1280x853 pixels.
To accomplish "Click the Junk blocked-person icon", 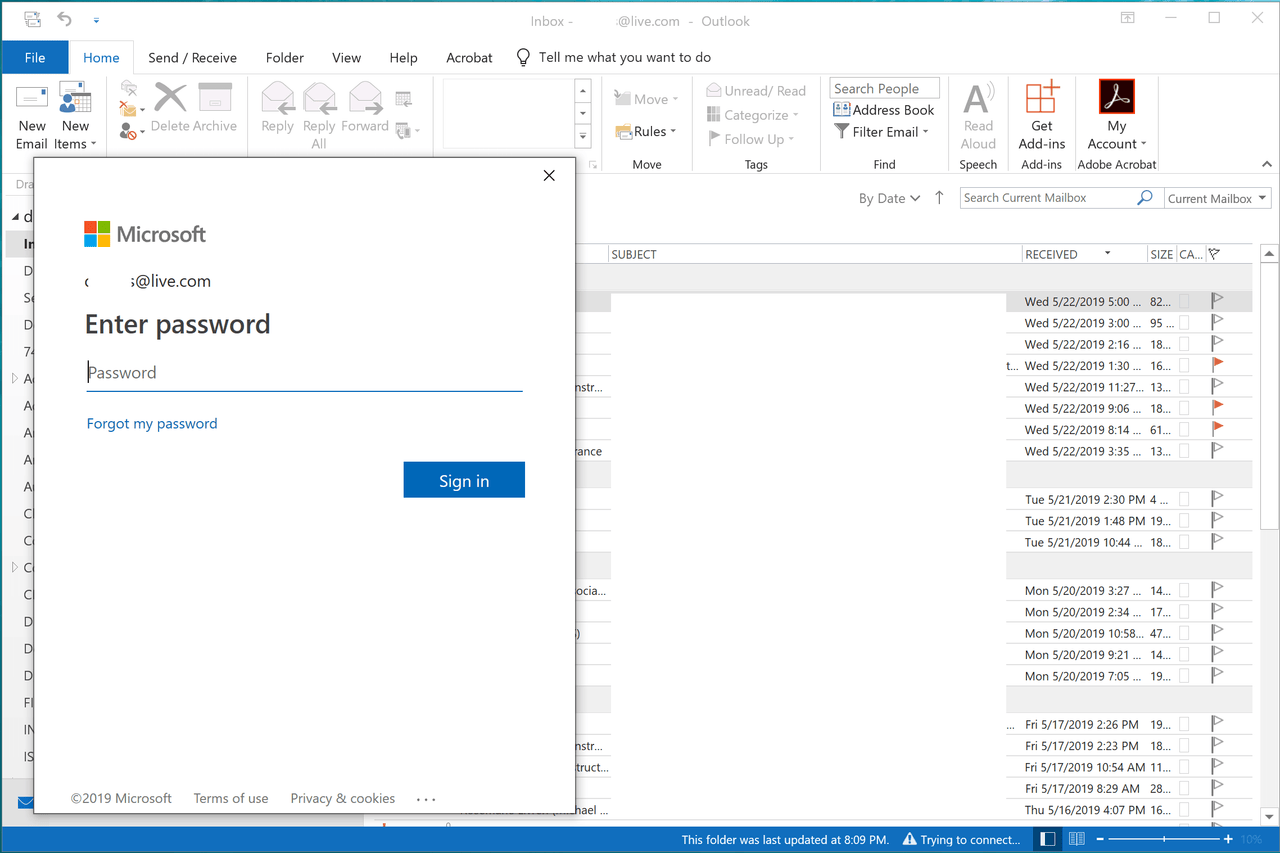I will coord(128,130).
